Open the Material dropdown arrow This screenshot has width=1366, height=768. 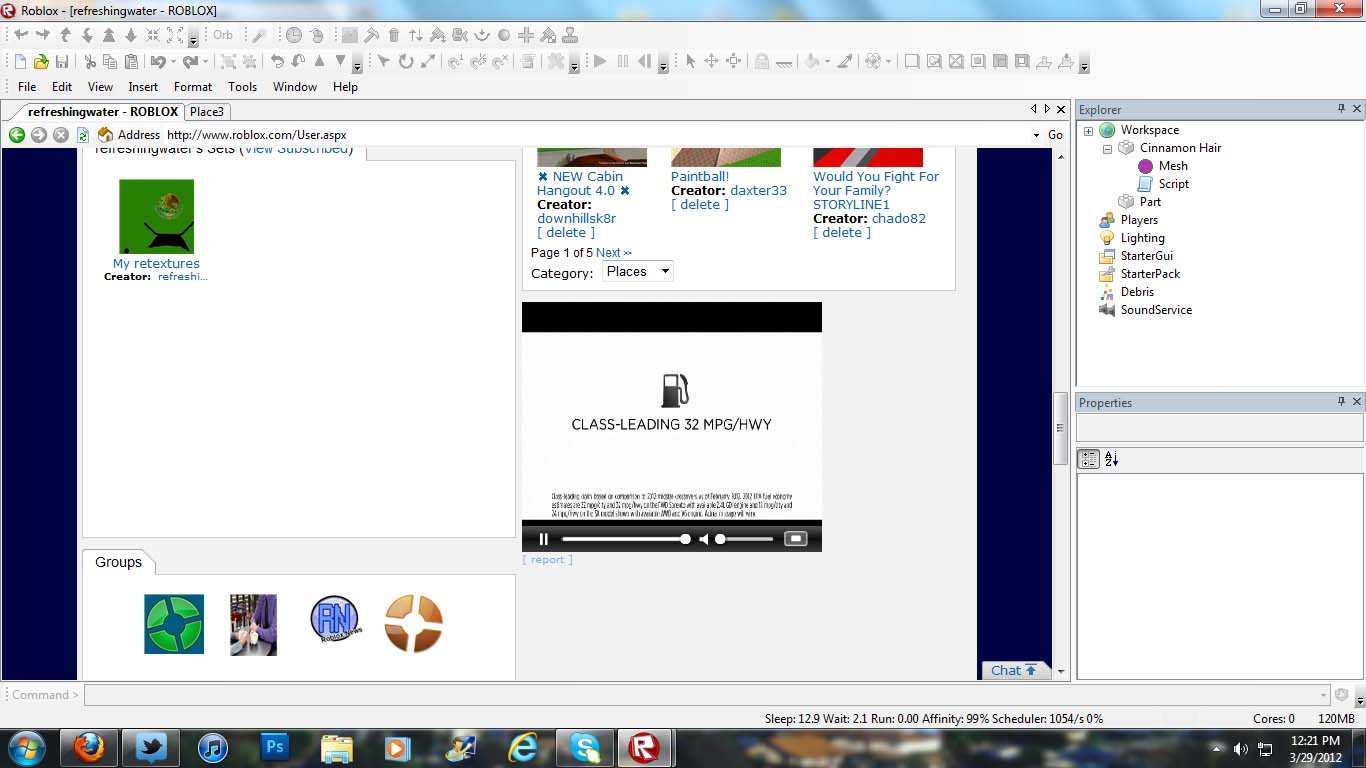887,62
